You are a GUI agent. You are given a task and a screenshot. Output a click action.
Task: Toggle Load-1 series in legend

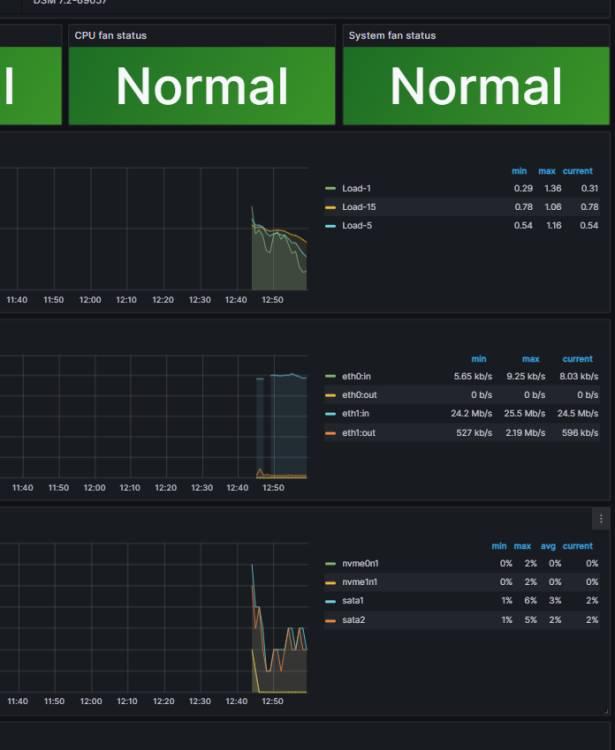coord(356,188)
